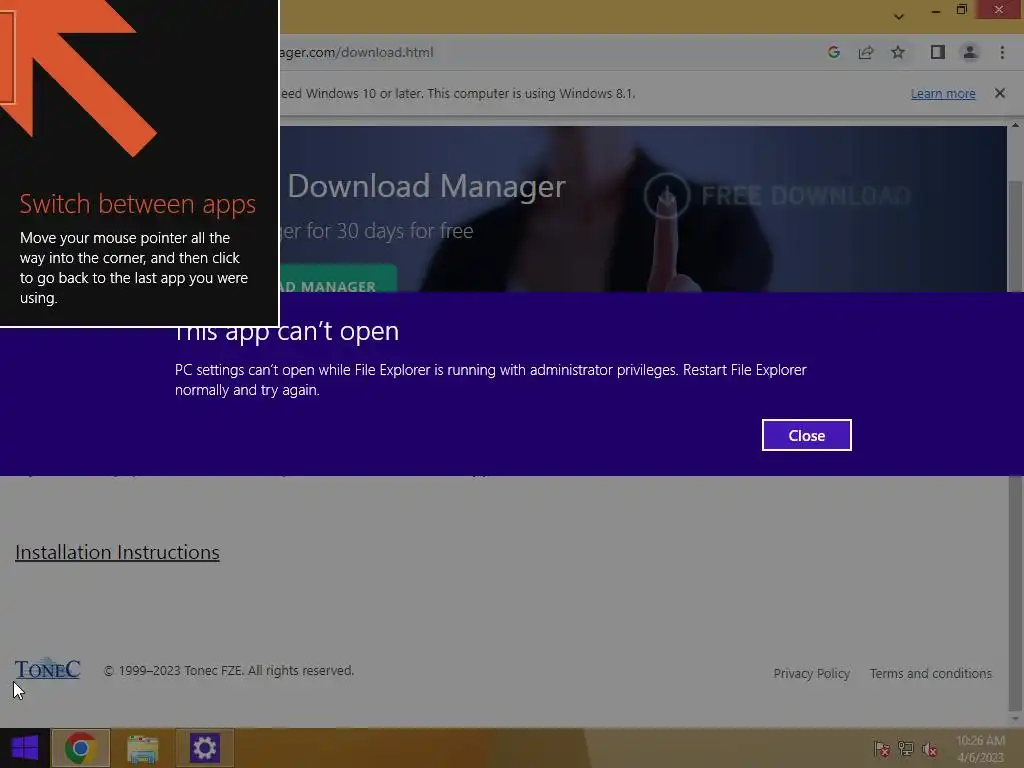The height and width of the screenshot is (768, 1024).
Task: Click the FREE DOWNLOAD button on the banner
Action: click(777, 195)
